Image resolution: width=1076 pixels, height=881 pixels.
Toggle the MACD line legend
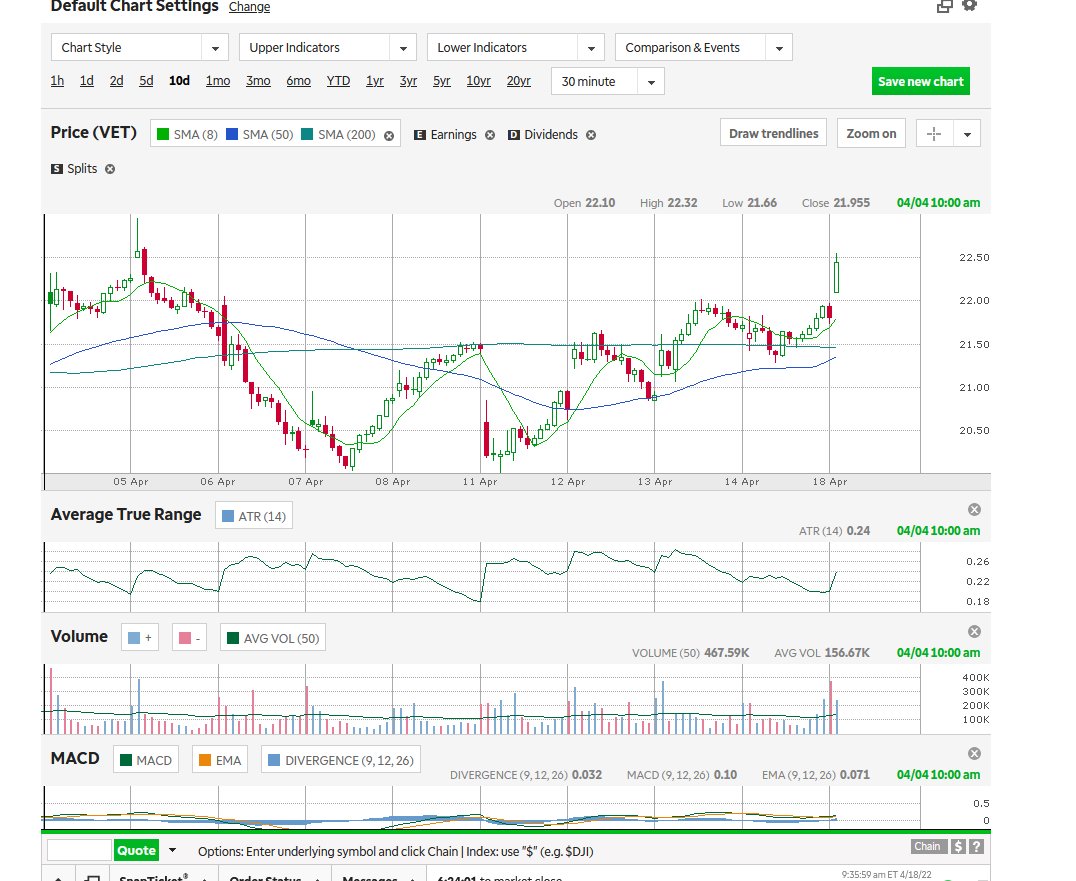pos(146,760)
